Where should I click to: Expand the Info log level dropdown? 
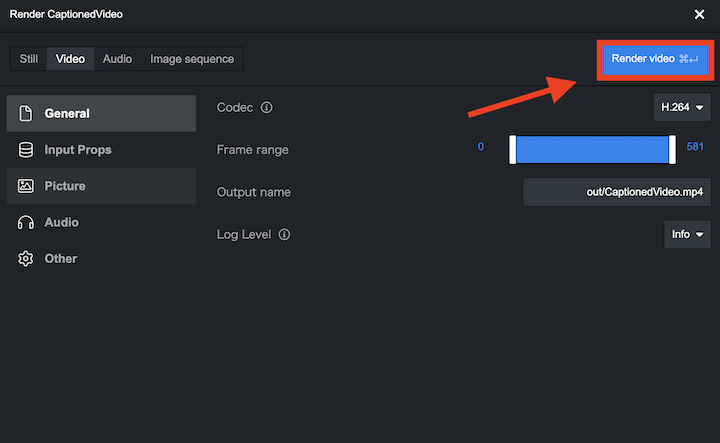(x=687, y=235)
